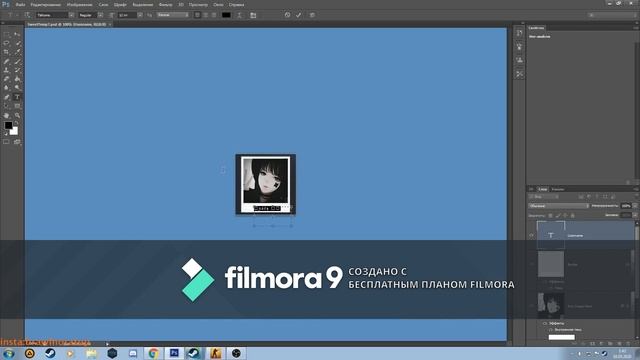The image size is (640, 360).
Task: Open Create Warped Text dialog
Action: coord(239,15)
